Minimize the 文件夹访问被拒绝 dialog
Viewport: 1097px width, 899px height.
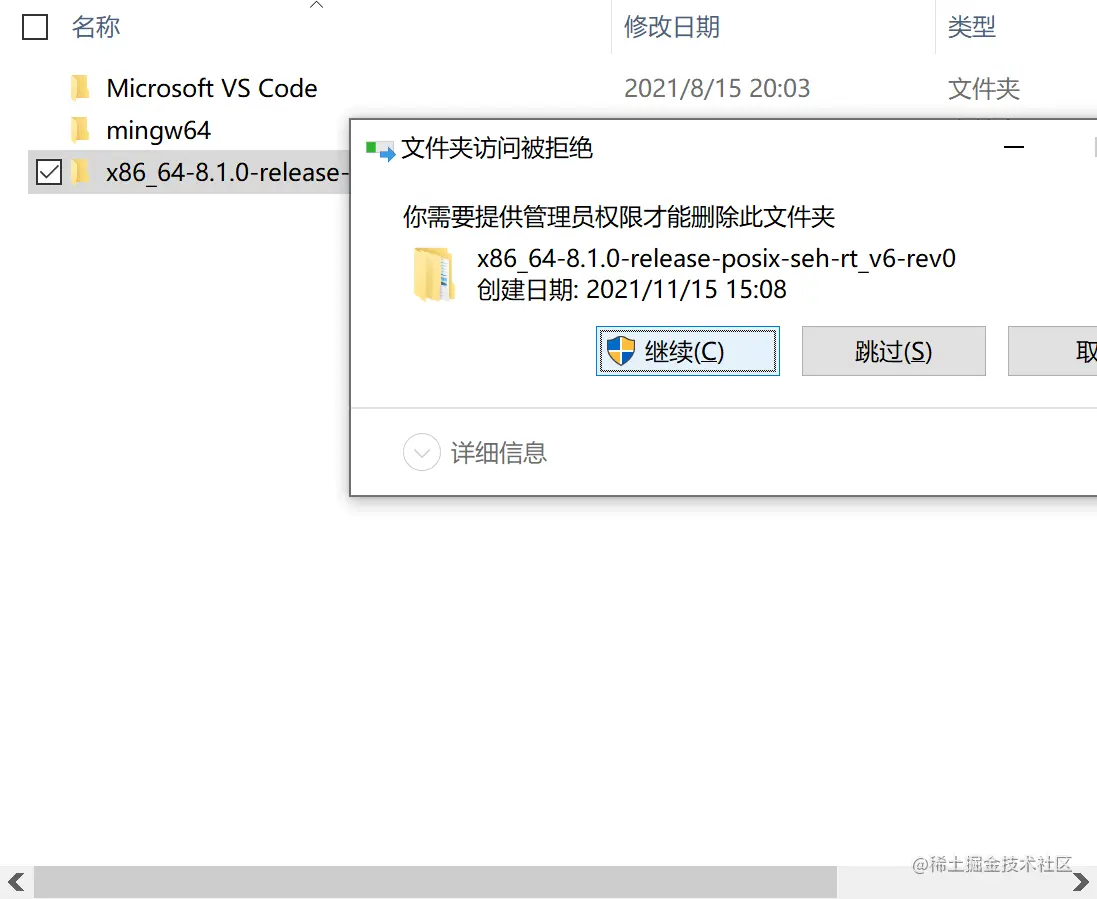pos(1014,147)
